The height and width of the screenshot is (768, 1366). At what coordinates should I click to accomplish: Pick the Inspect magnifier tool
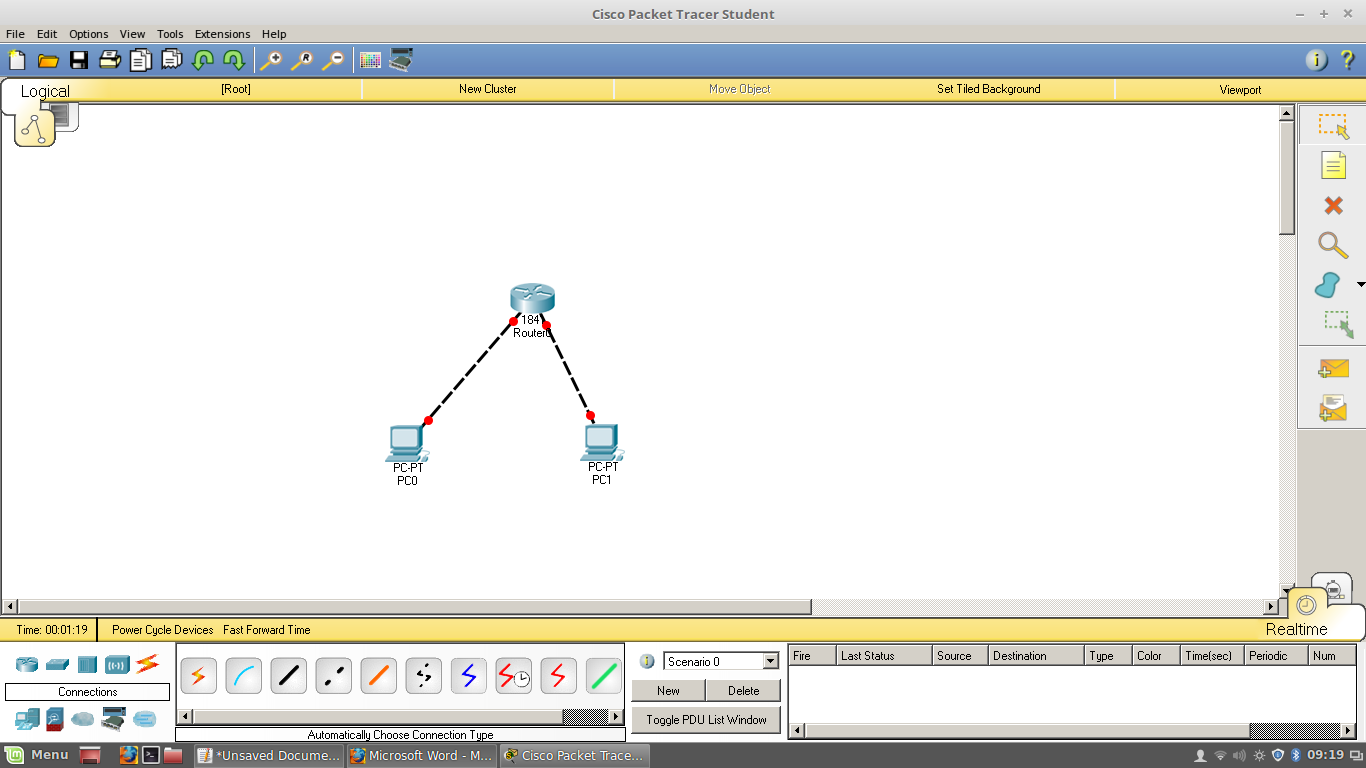click(1333, 245)
